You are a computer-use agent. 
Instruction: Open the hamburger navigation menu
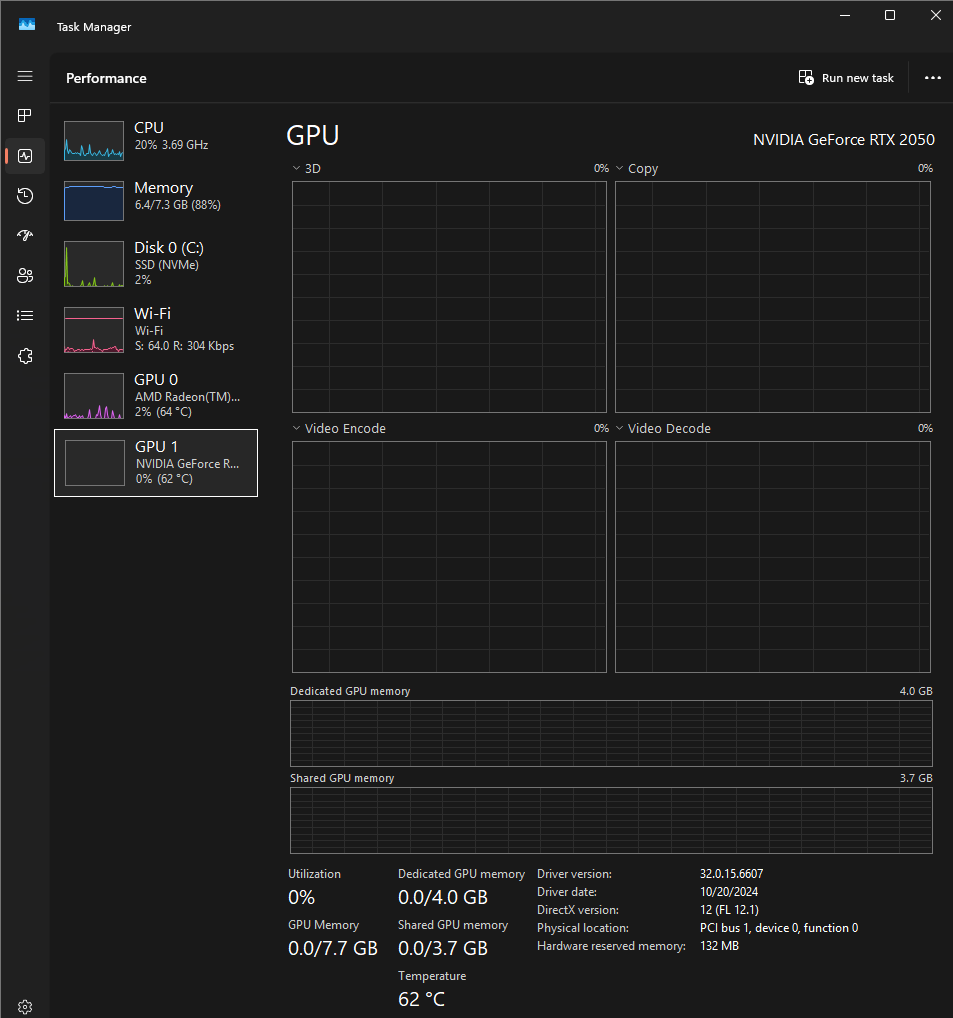point(25,77)
